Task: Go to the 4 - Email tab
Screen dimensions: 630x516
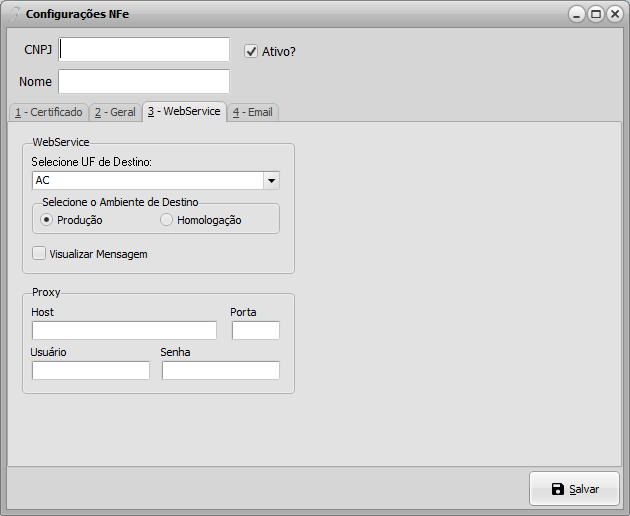Action: (253, 112)
